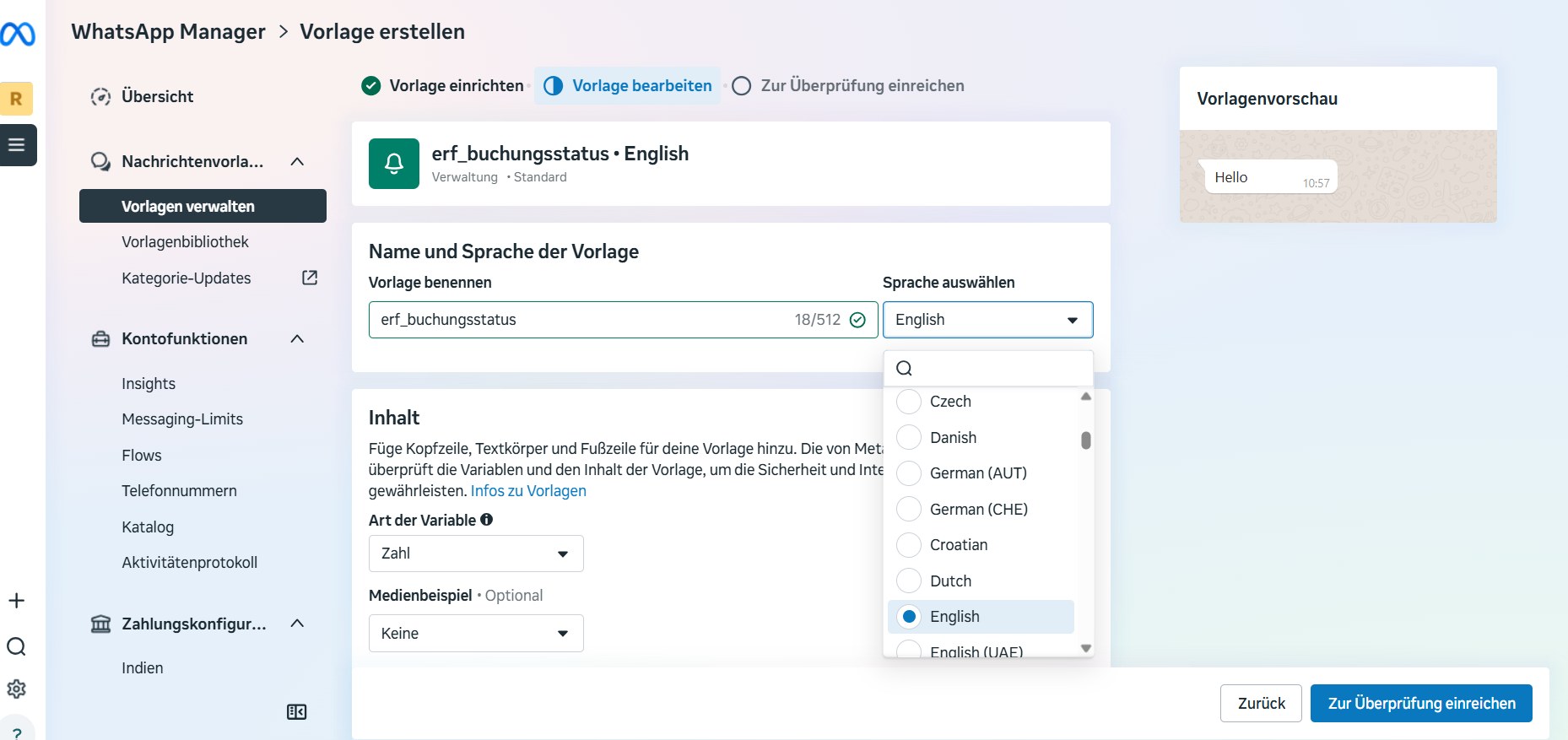Open Indien payment configuration
This screenshot has width=1568, height=740.
pyautogui.click(x=143, y=668)
